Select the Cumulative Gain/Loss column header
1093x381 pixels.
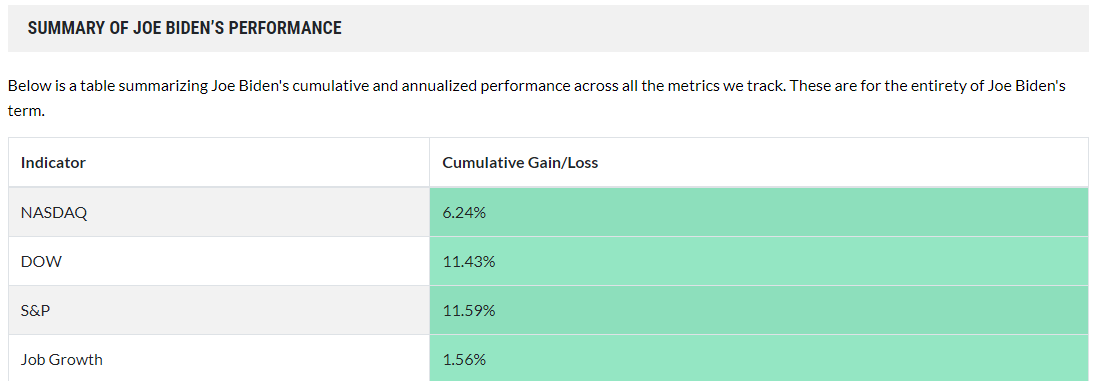pyautogui.click(x=520, y=163)
